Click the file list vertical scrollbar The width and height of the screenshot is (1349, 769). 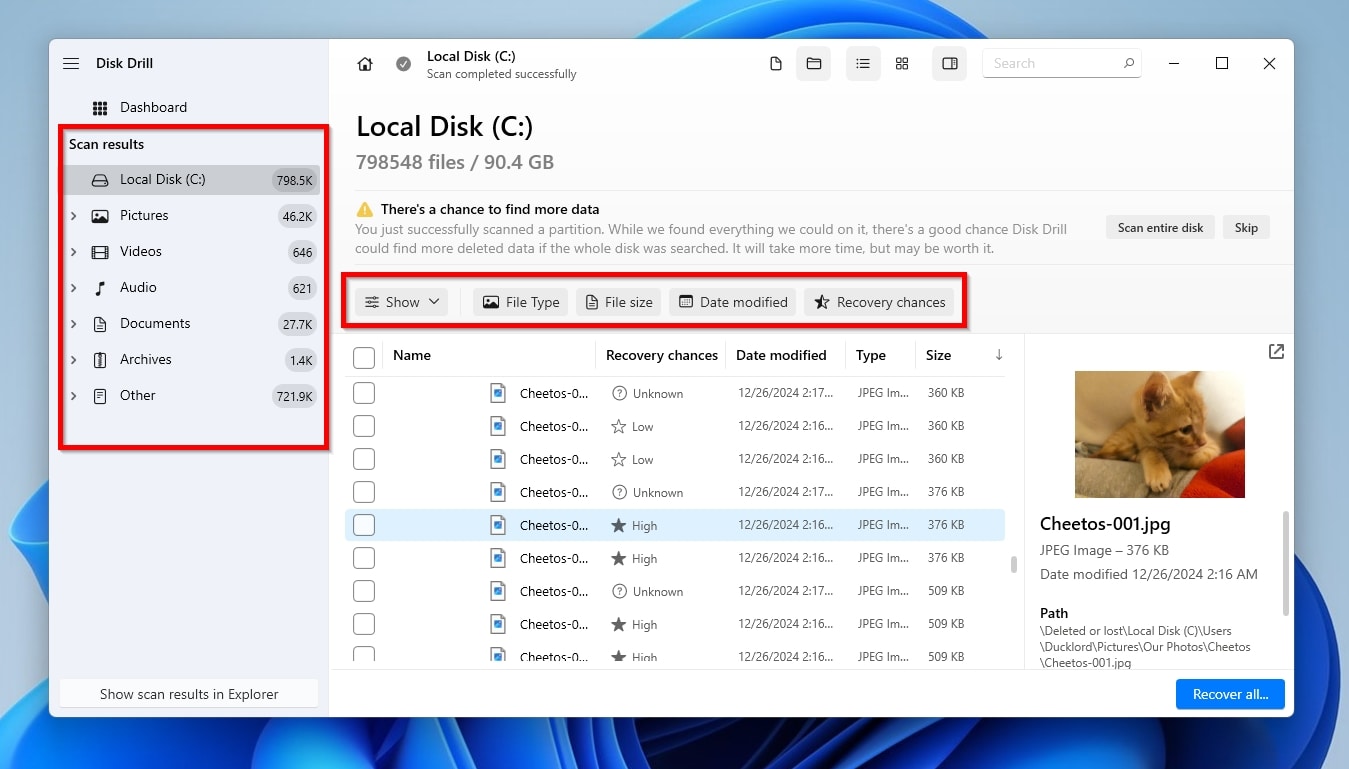click(1013, 565)
